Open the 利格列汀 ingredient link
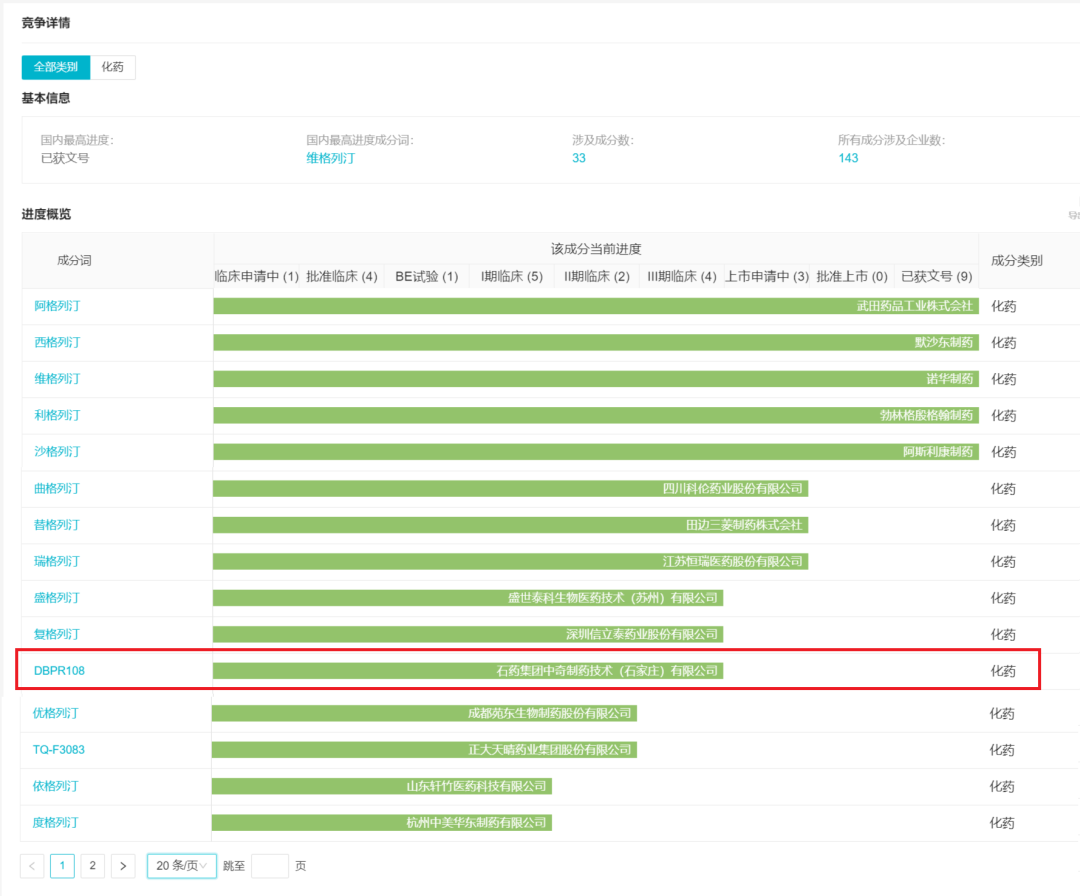The width and height of the screenshot is (1080, 896). pos(57,415)
